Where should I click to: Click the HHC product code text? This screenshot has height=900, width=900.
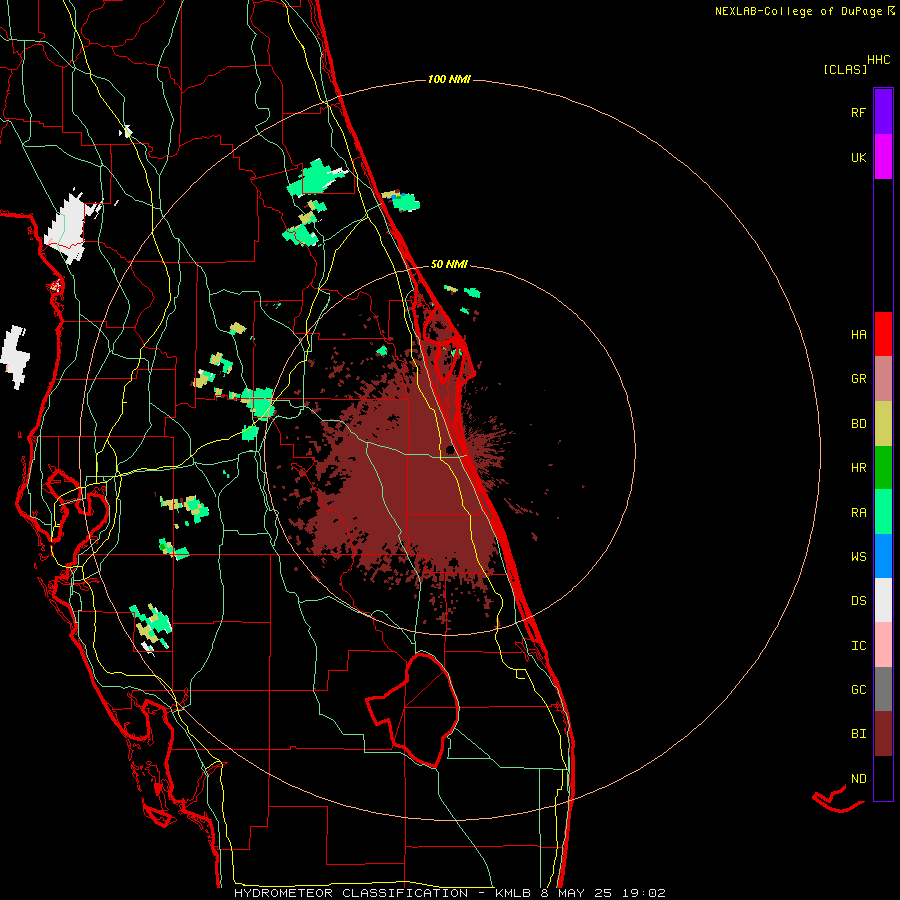(x=878, y=60)
